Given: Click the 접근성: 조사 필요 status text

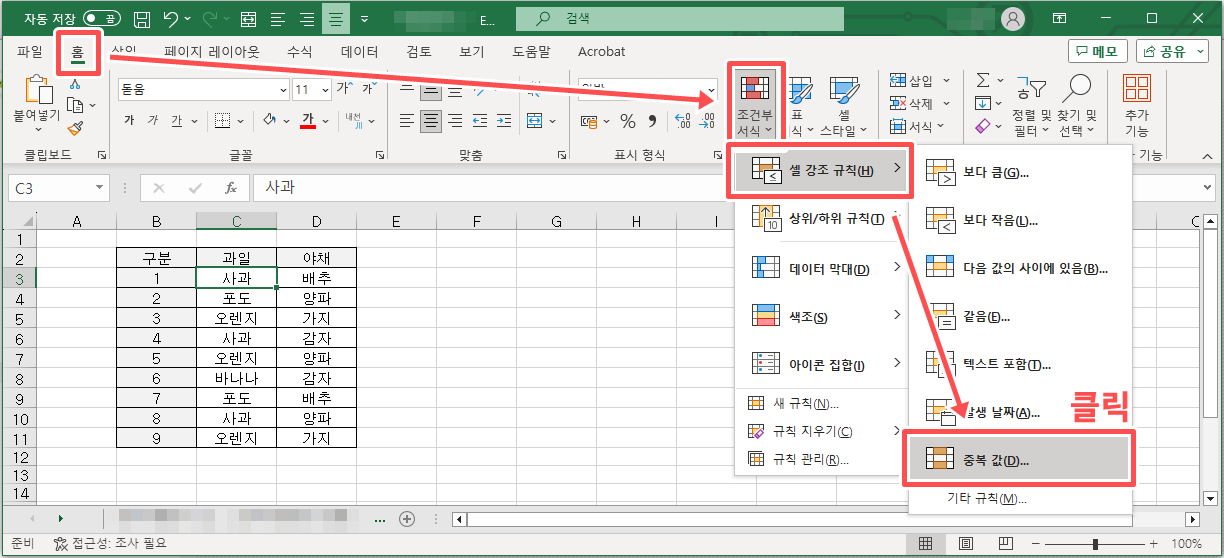Looking at the screenshot, I should coord(110,544).
